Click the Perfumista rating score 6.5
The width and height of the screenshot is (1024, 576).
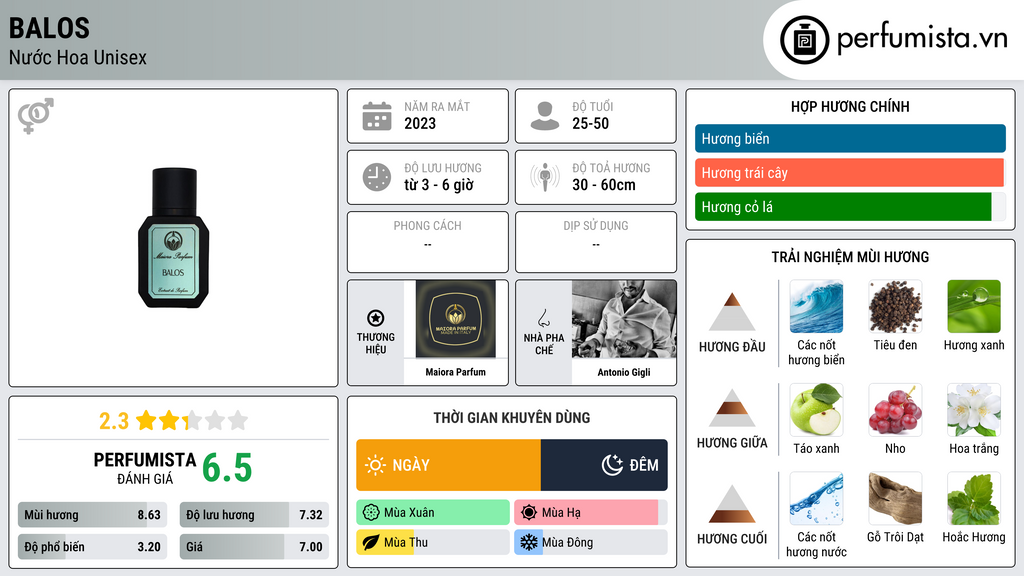click(227, 468)
